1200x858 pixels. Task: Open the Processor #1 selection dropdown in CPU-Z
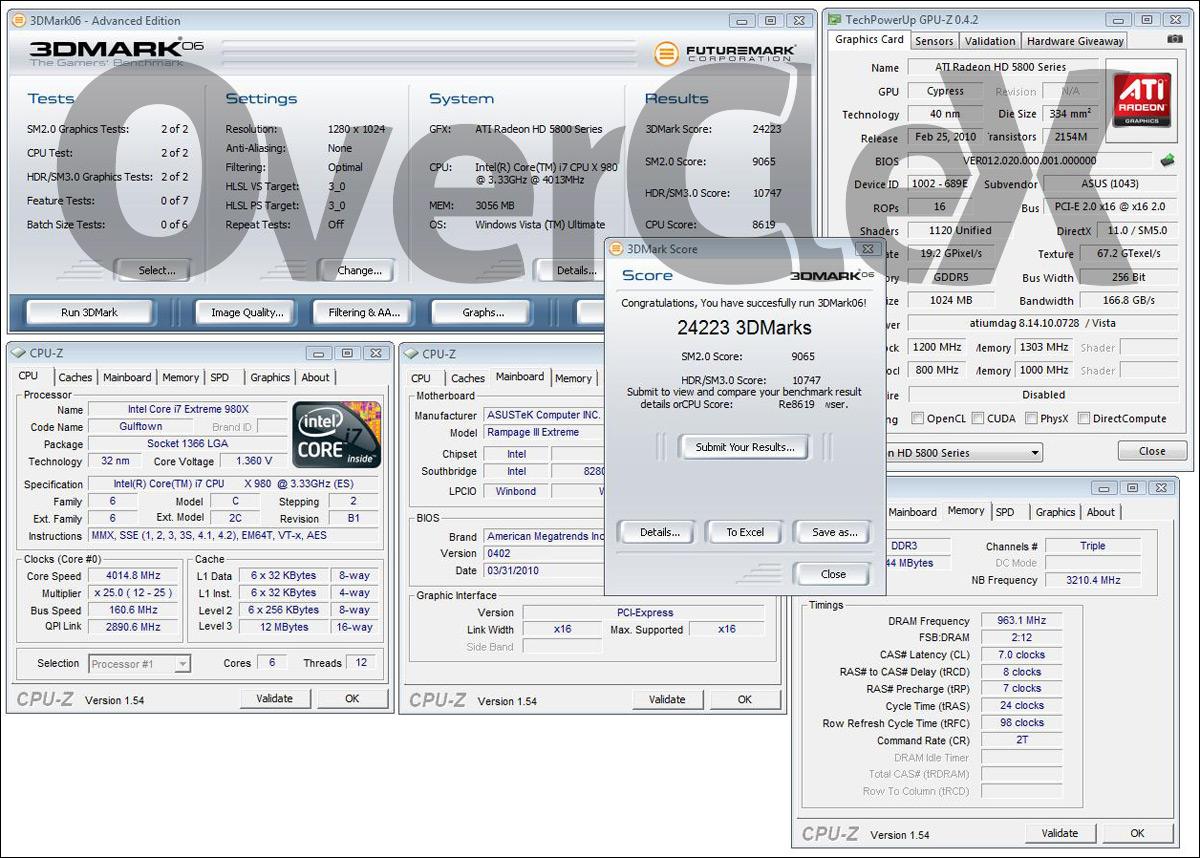(x=182, y=663)
